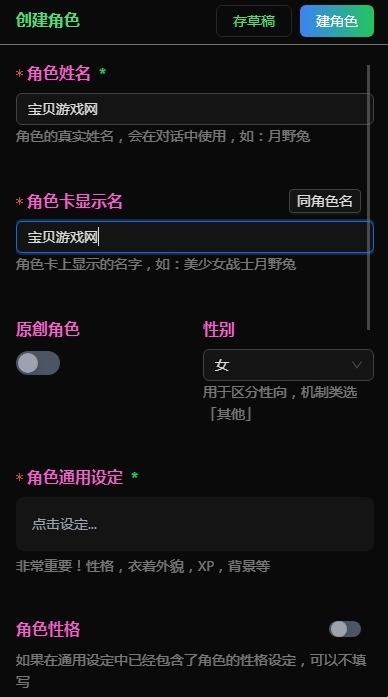388x697 pixels.
Task: Click the red asterisk before 角色卡显示名
Action: tap(20, 202)
